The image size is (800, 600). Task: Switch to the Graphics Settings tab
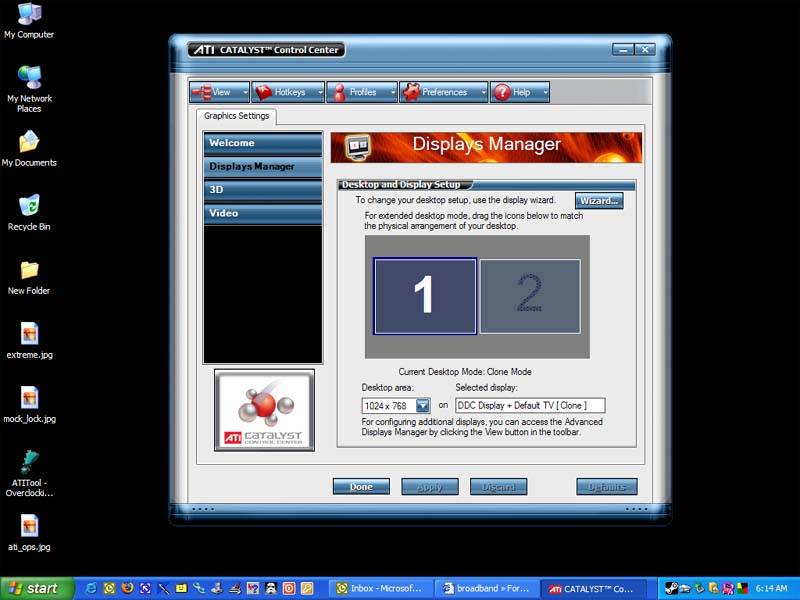[x=236, y=116]
